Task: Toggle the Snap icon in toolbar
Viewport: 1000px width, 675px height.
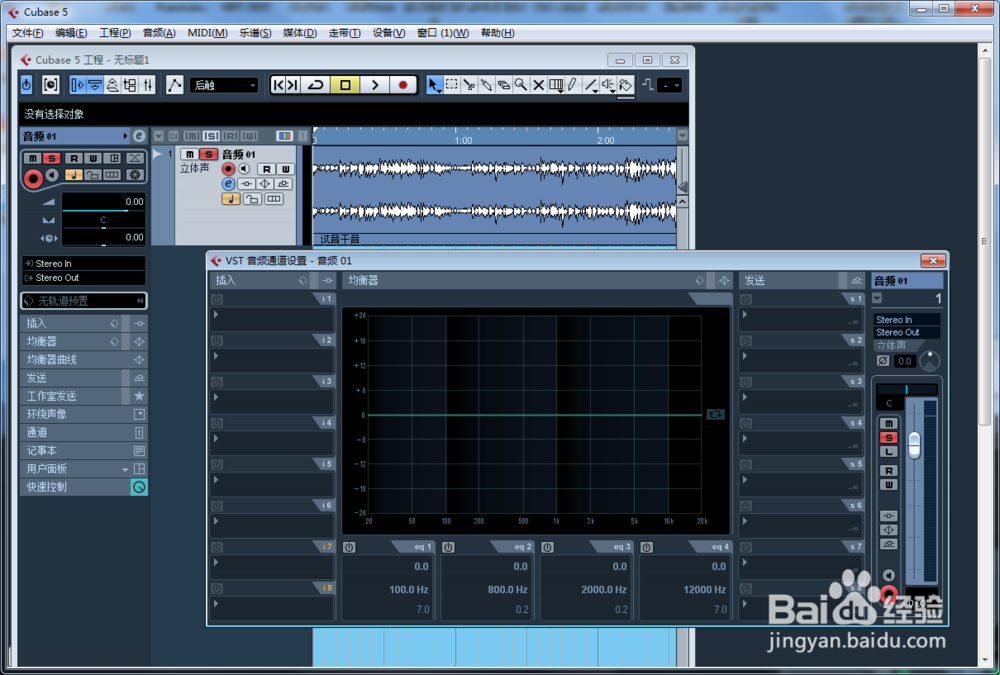Action: 648,85
